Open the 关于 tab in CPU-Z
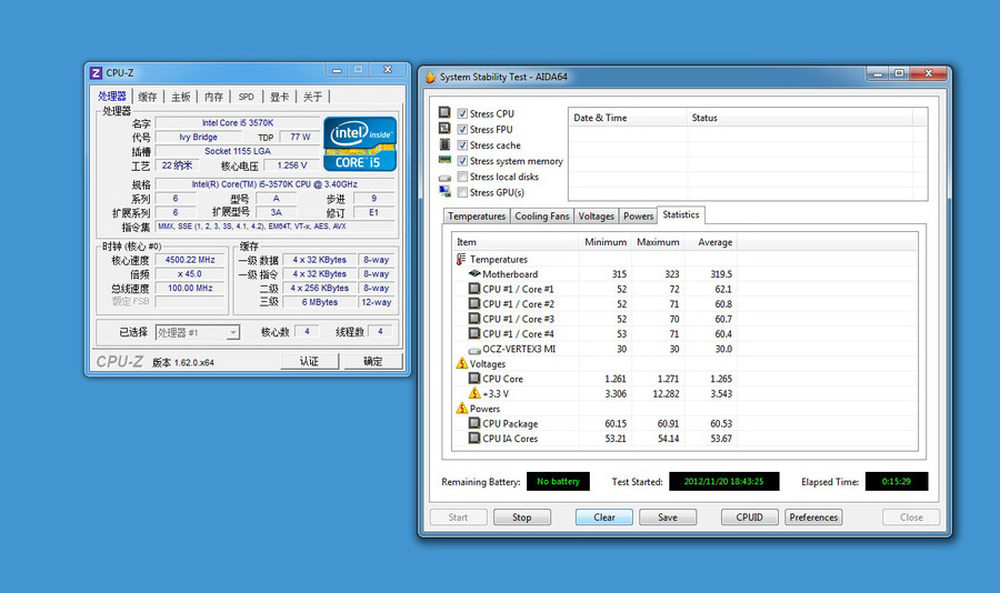The height and width of the screenshot is (593, 1000). (x=312, y=97)
